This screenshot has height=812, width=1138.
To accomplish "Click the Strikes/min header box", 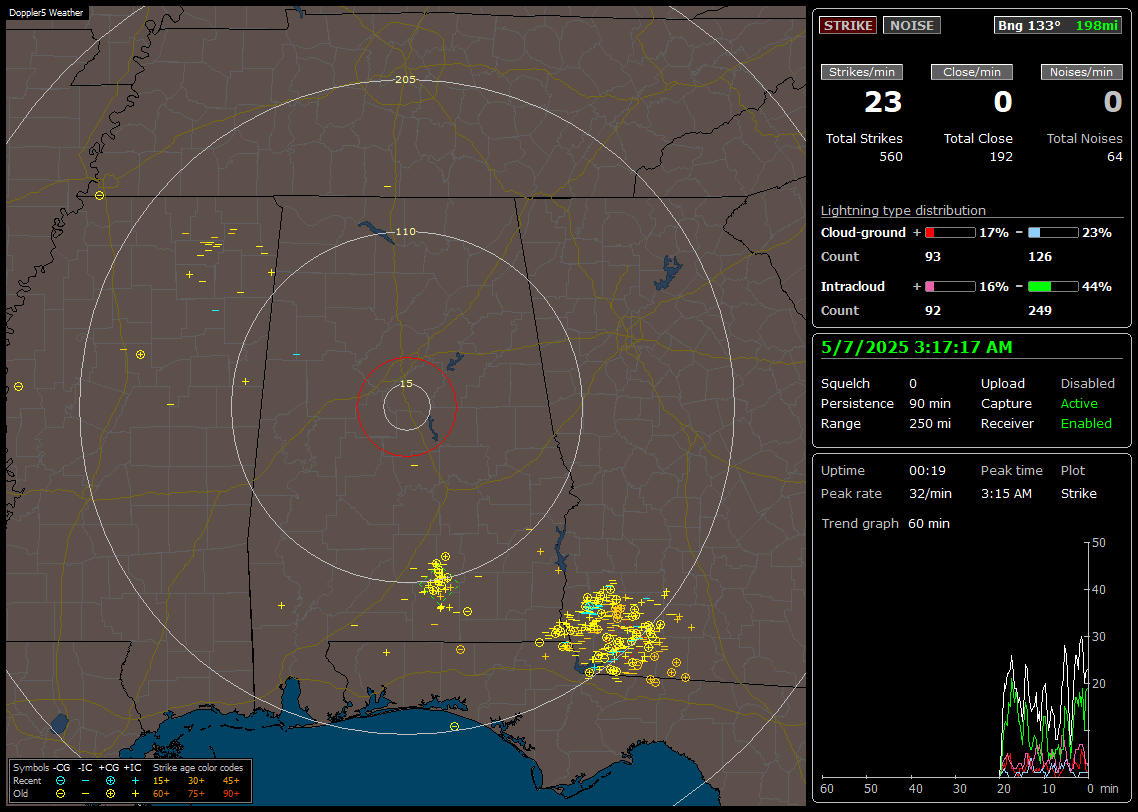I will (862, 72).
